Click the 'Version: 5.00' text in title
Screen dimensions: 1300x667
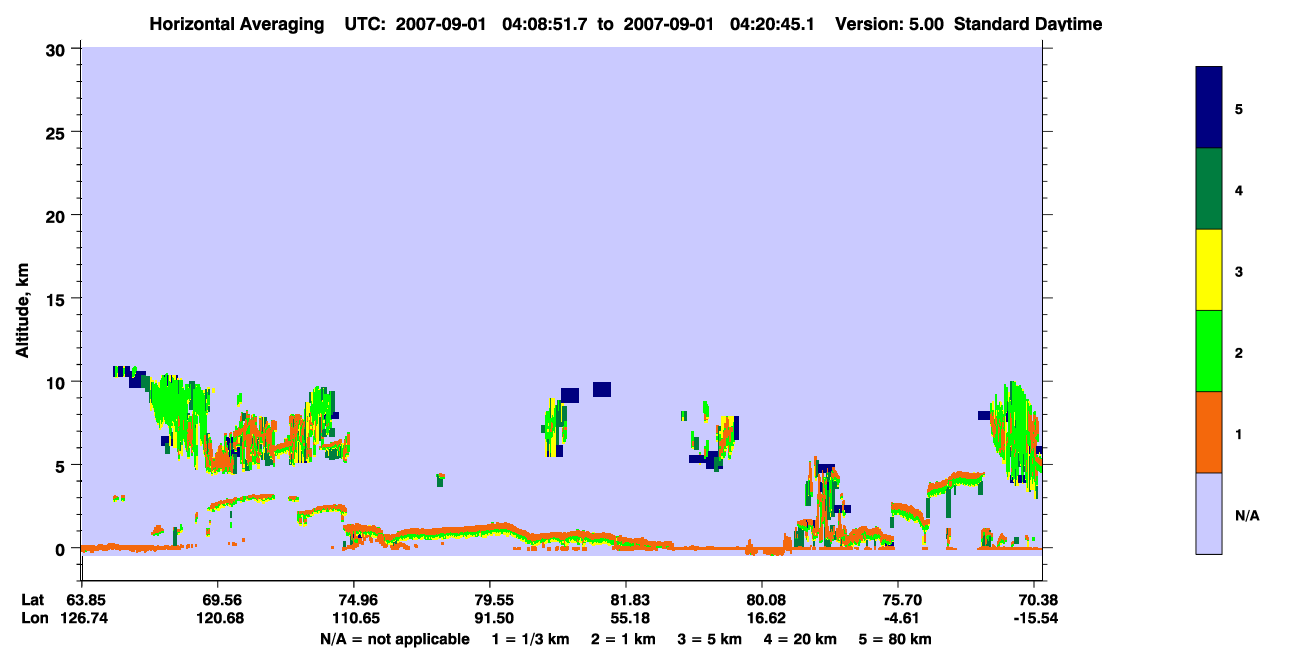pyautogui.click(x=888, y=24)
